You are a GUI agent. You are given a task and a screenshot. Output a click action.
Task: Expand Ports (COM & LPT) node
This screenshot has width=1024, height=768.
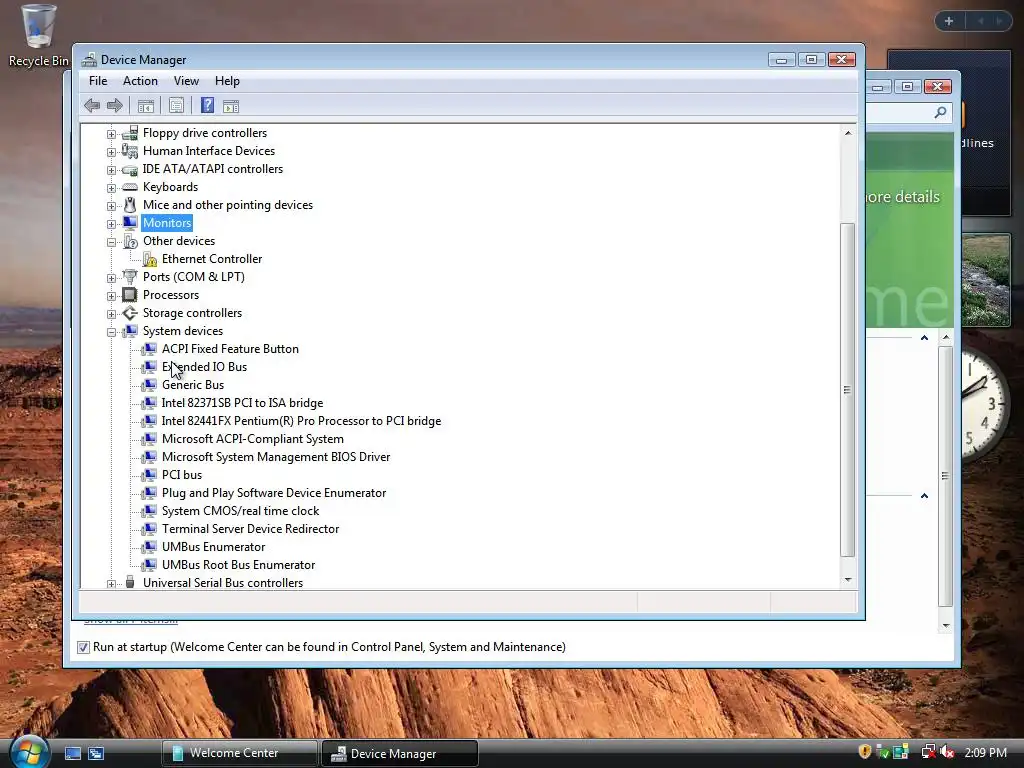(111, 278)
